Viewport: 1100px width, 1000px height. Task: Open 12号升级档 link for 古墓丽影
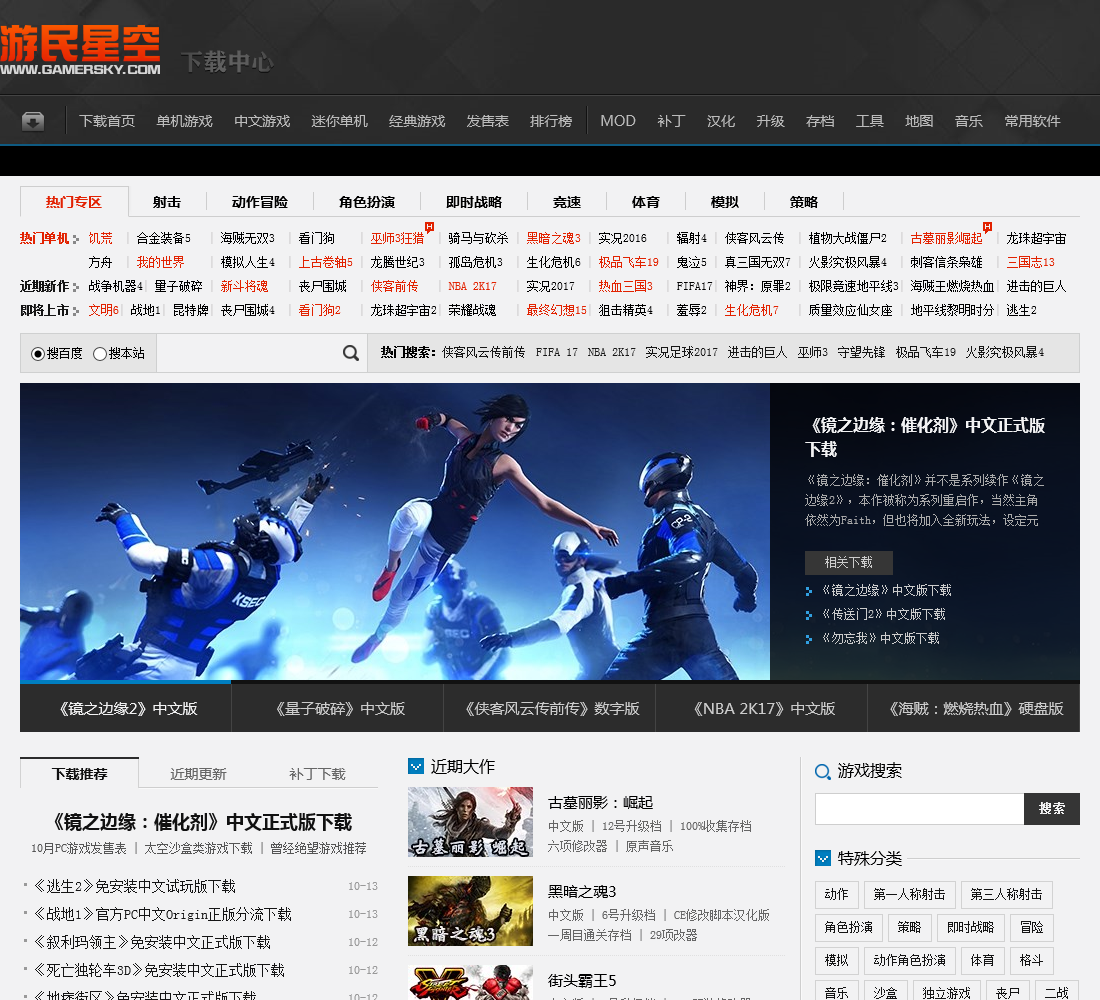[631, 826]
